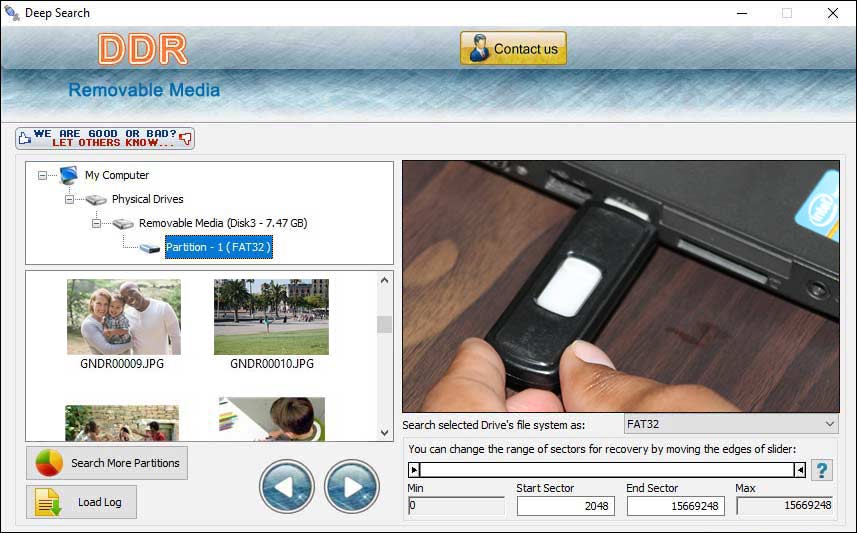The width and height of the screenshot is (857, 533).
Task: Click scroll up arrow in thumbnail list
Action: click(x=384, y=280)
